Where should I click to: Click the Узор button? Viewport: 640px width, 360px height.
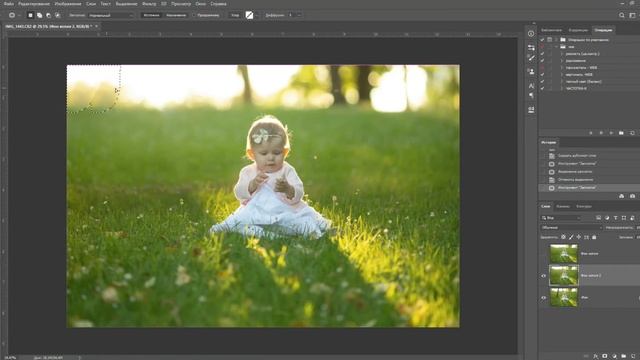click(235, 15)
